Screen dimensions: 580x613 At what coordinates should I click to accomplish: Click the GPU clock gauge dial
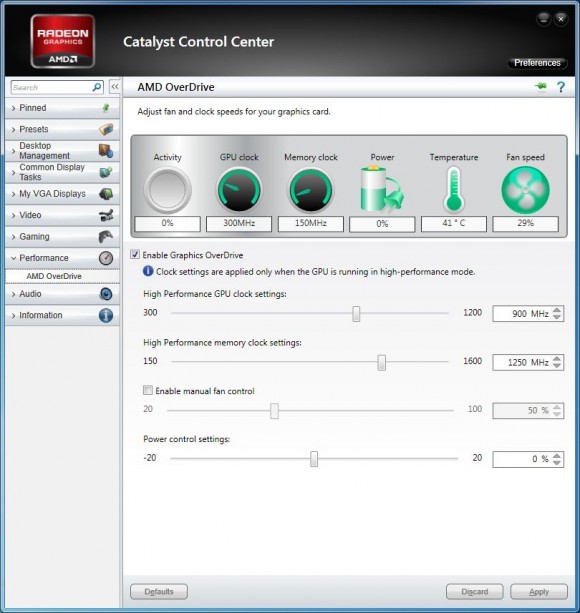coord(239,190)
